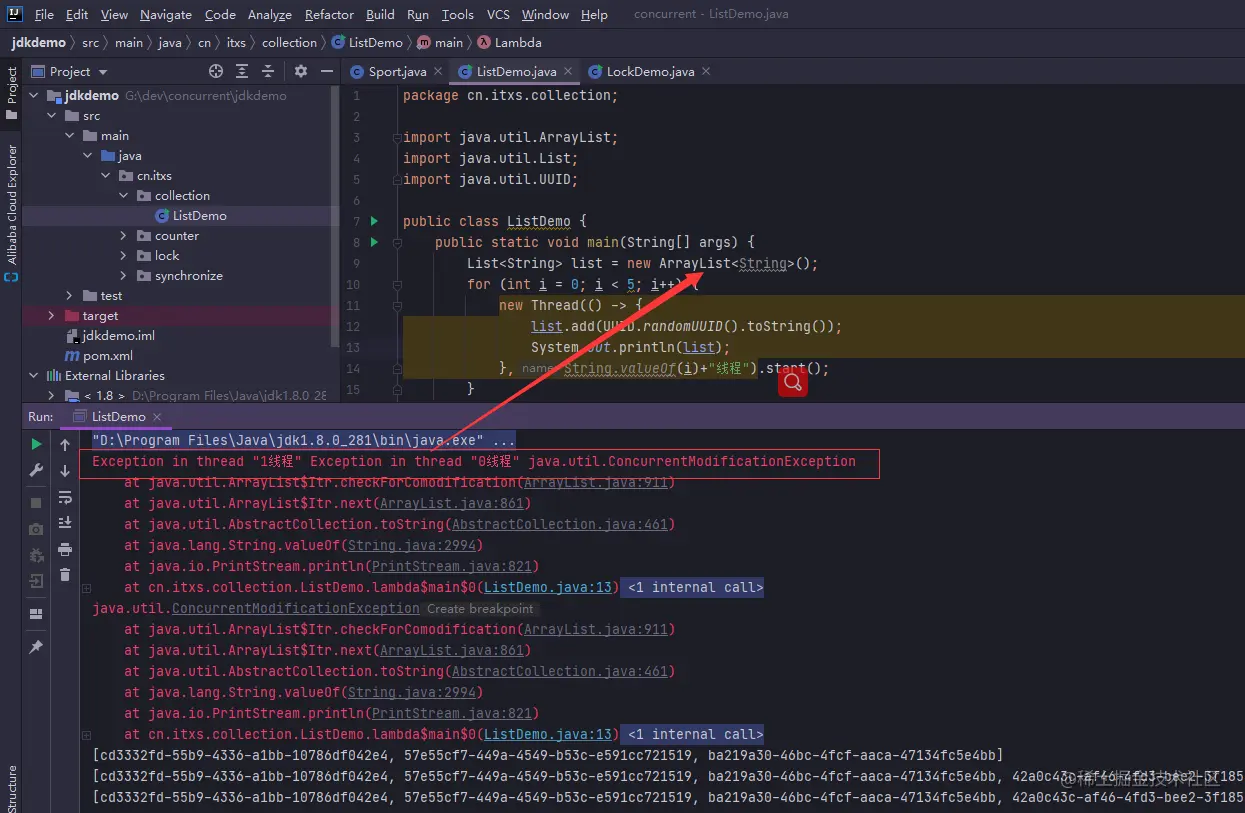Stop the running process
The height and width of the screenshot is (813, 1245).
coord(36,503)
